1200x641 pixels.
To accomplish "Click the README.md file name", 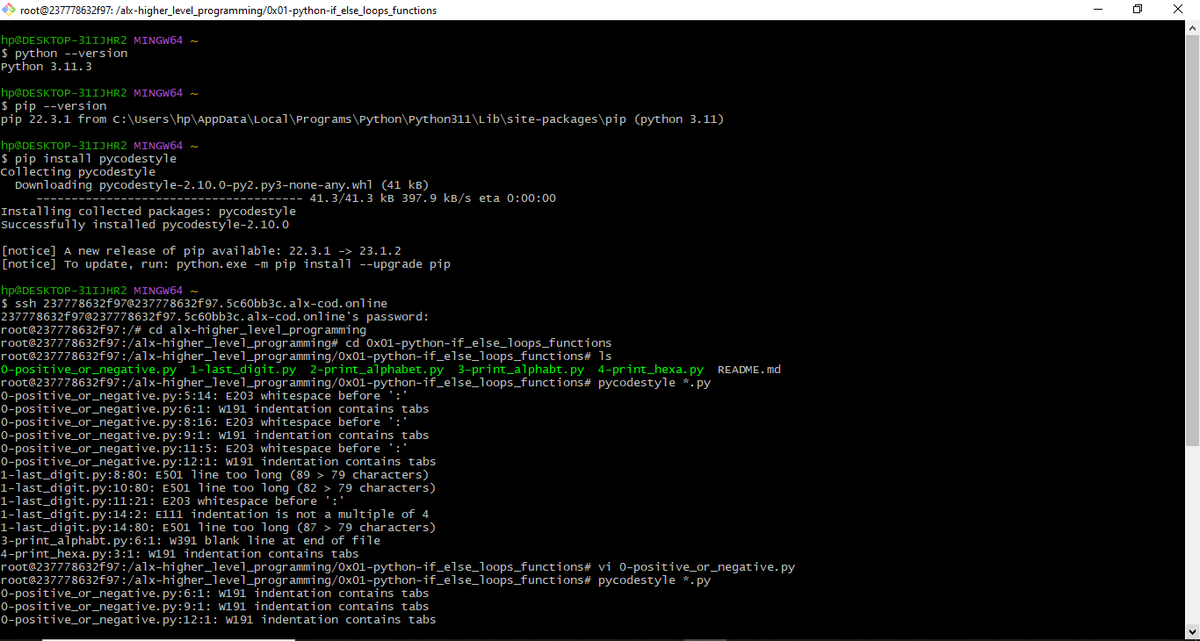I will pyautogui.click(x=749, y=369).
